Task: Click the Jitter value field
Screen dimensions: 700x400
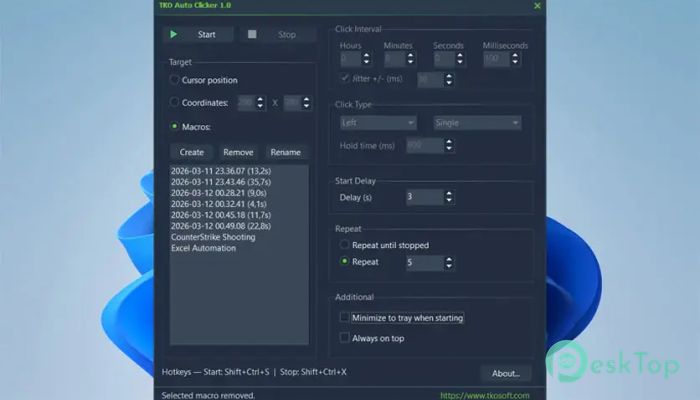Action: tap(430, 79)
